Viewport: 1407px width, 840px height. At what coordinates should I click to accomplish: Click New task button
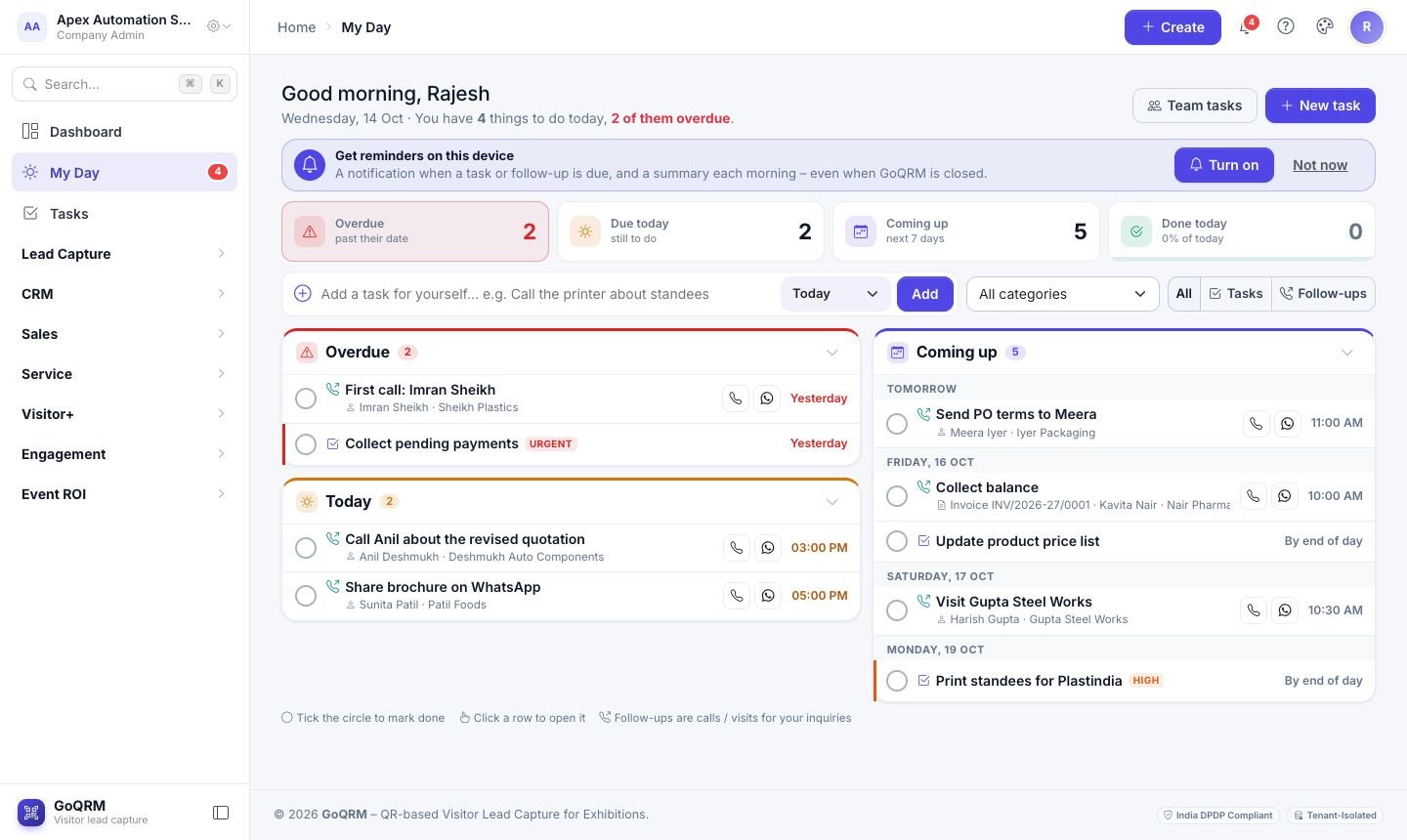click(1320, 105)
